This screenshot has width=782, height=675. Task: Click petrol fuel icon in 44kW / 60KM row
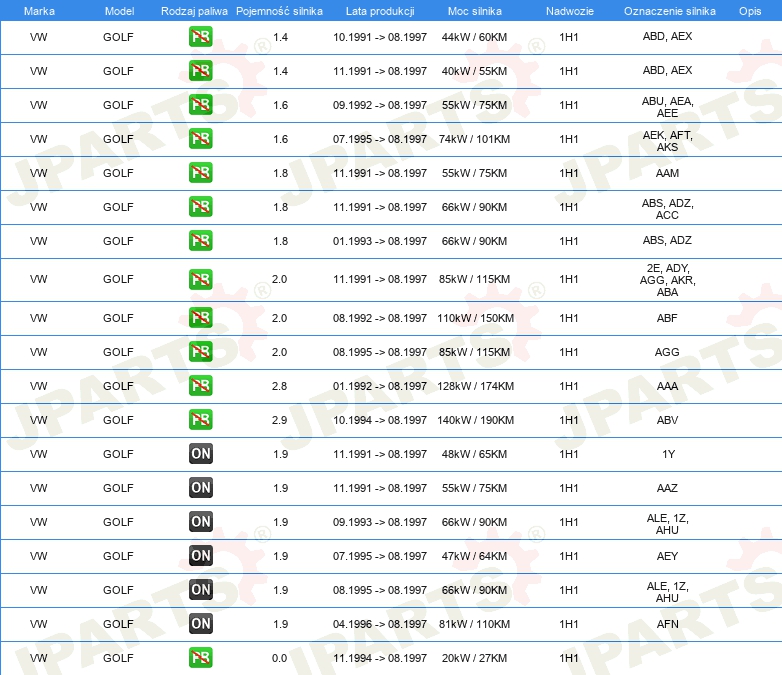(x=200, y=36)
